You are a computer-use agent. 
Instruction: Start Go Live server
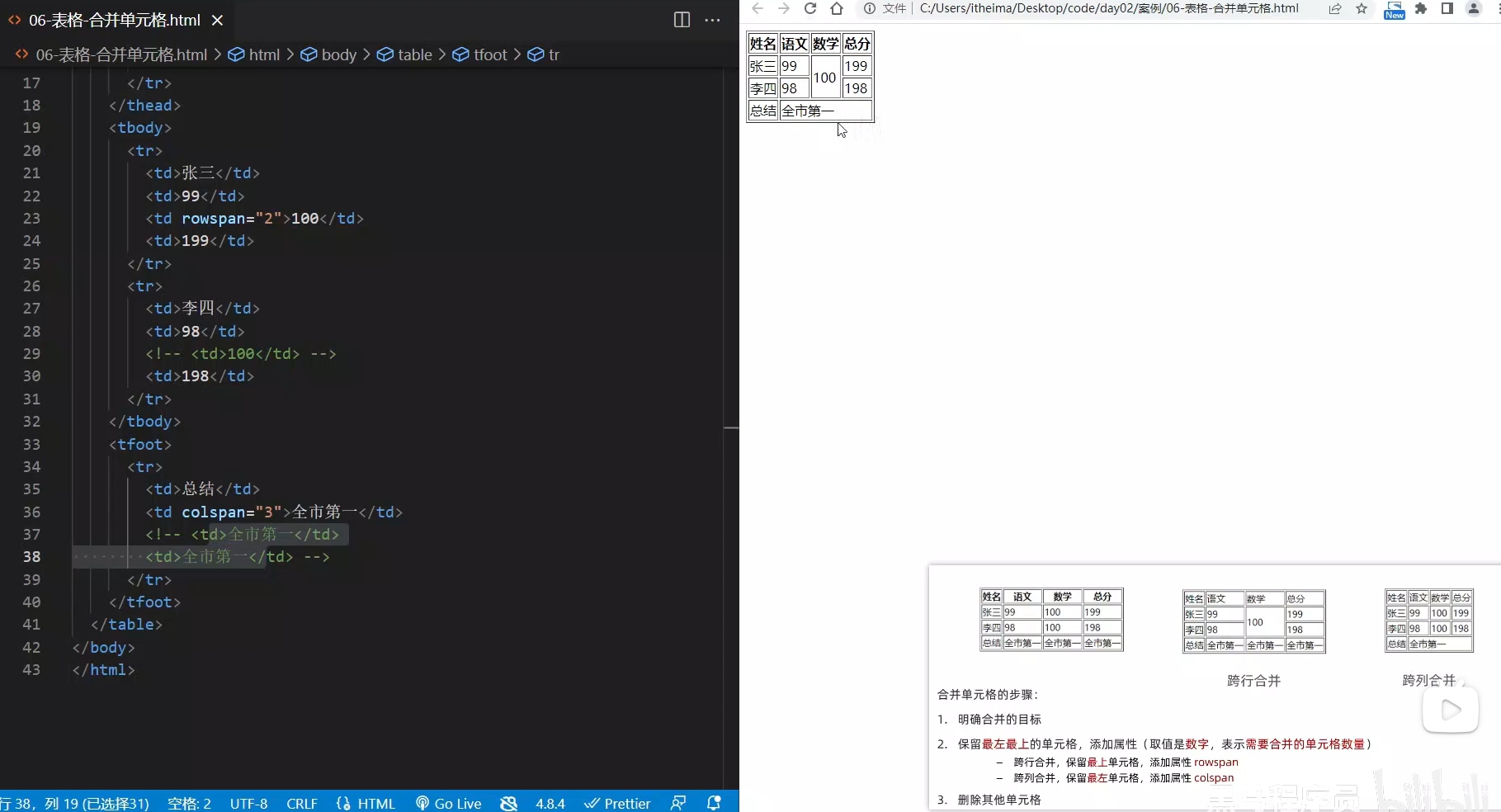click(x=449, y=803)
